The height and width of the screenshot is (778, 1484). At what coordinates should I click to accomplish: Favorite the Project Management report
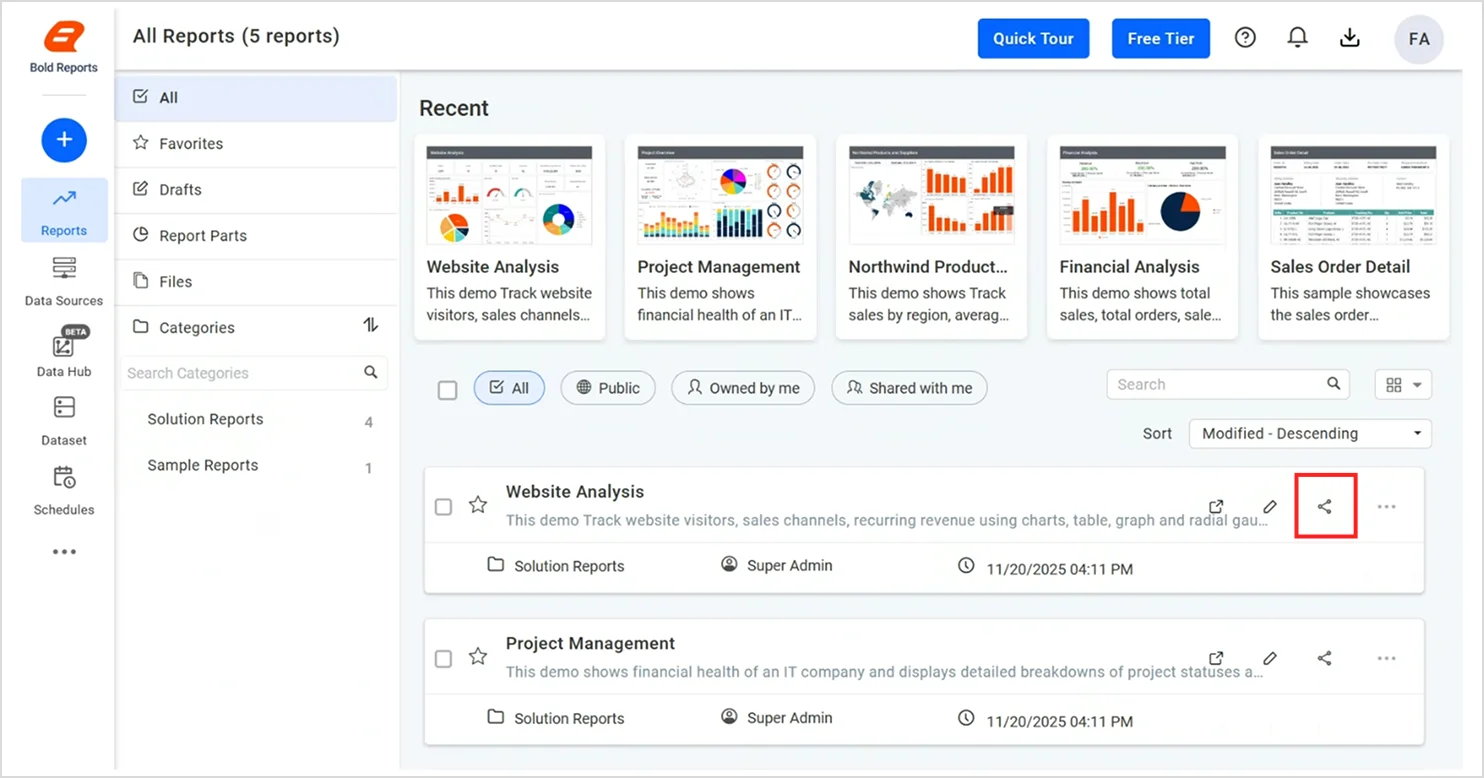478,657
